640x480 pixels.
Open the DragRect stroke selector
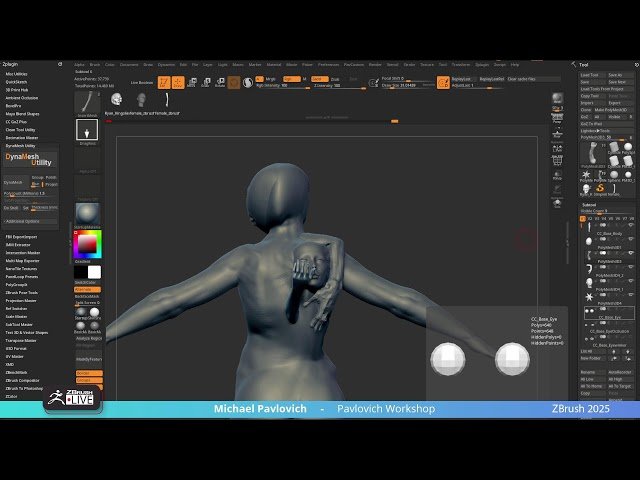87,130
